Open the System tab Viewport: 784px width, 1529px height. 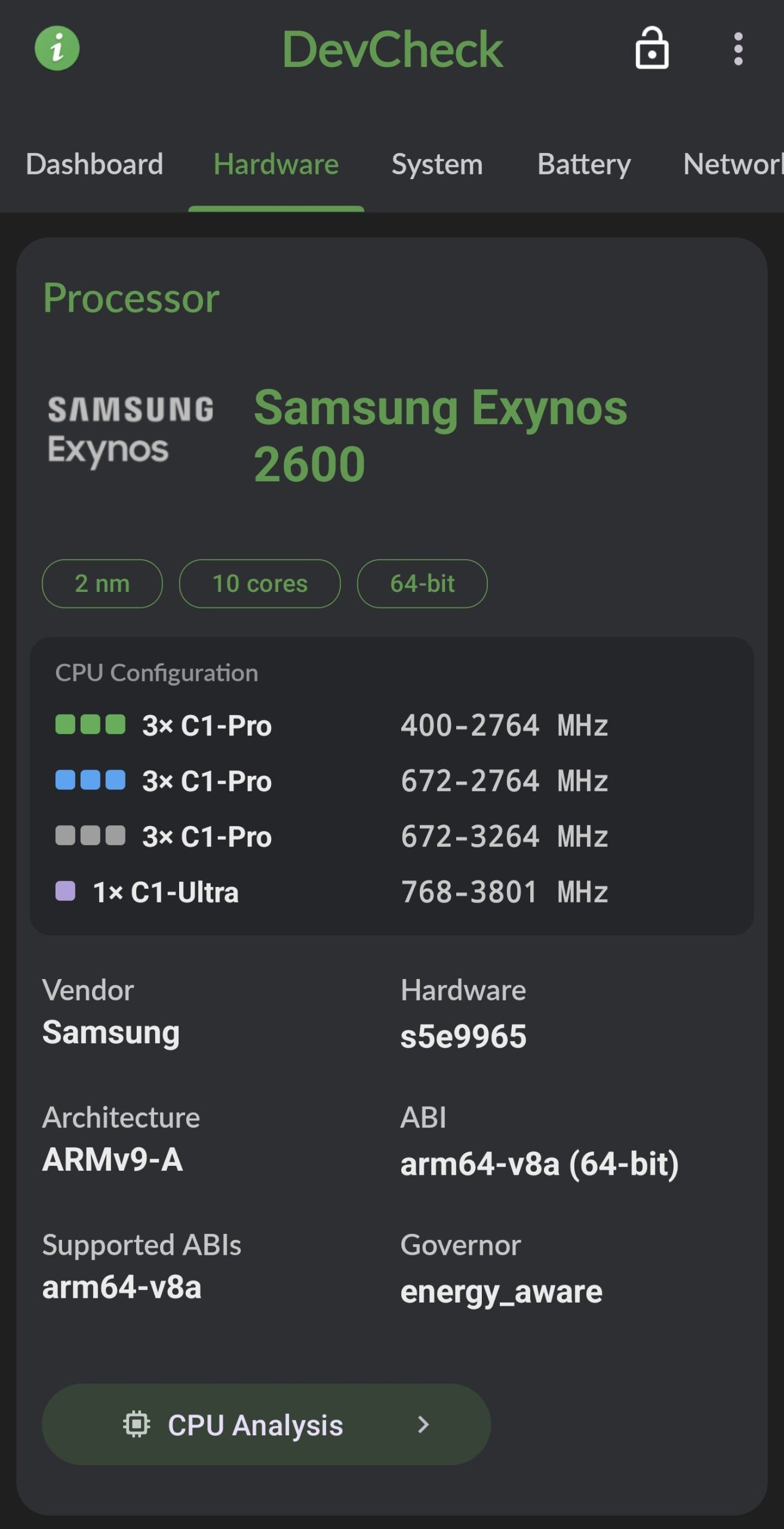437,164
